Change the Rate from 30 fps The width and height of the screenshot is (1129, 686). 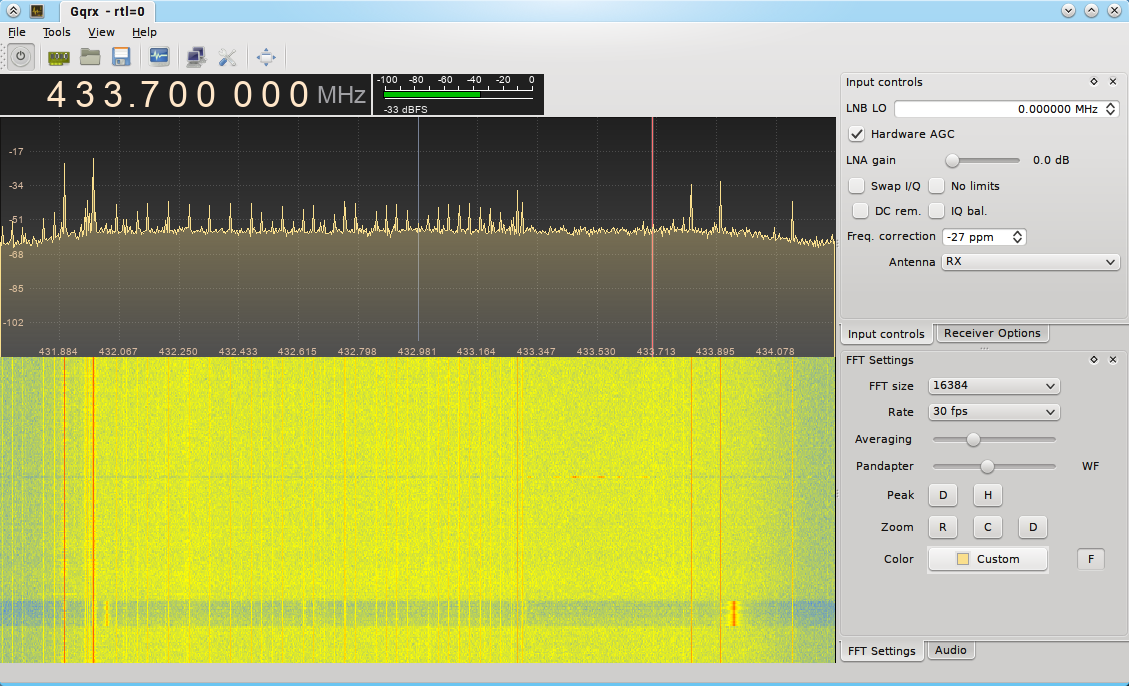(993, 411)
